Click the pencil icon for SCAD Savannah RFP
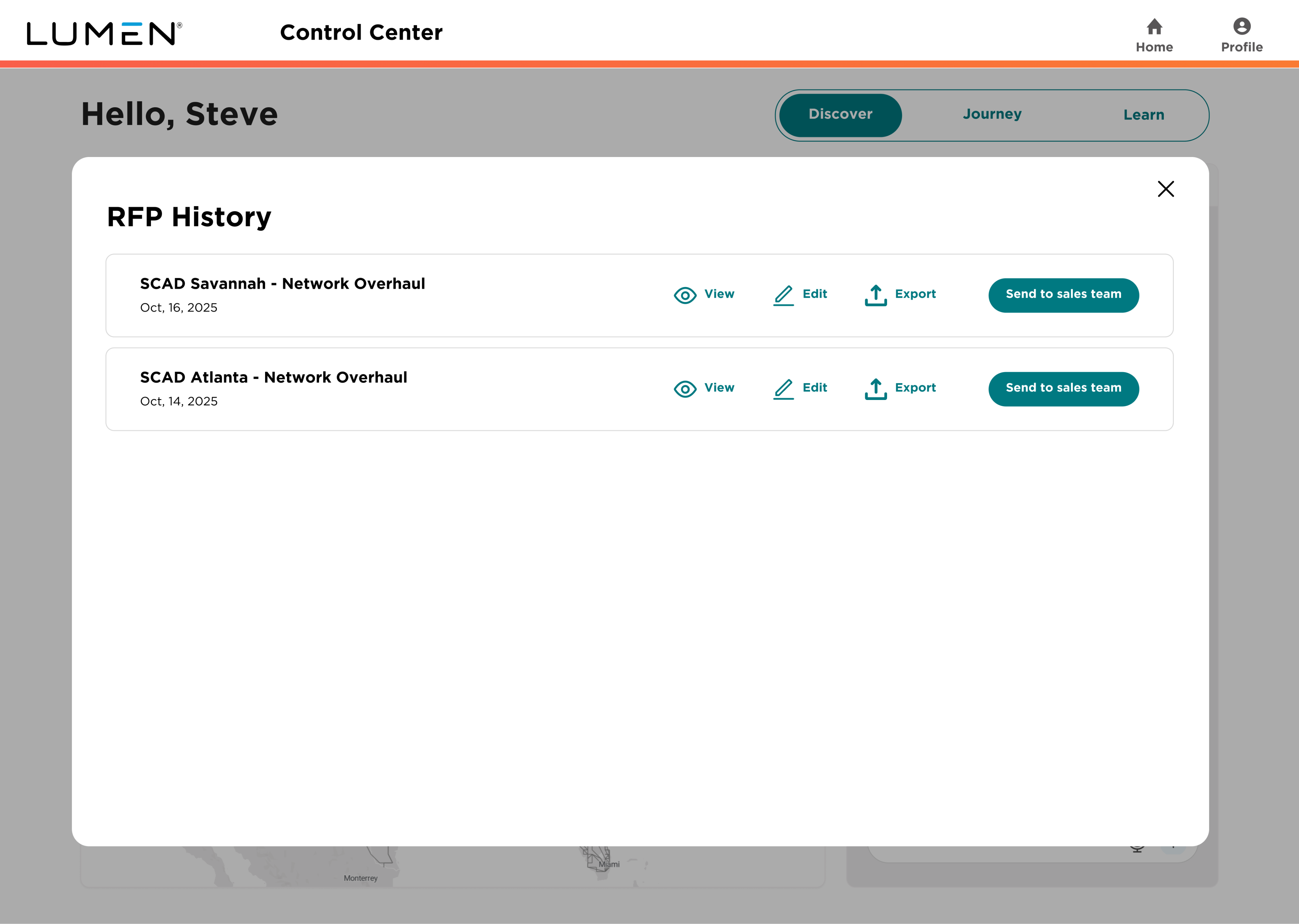The image size is (1299, 924). click(x=783, y=295)
